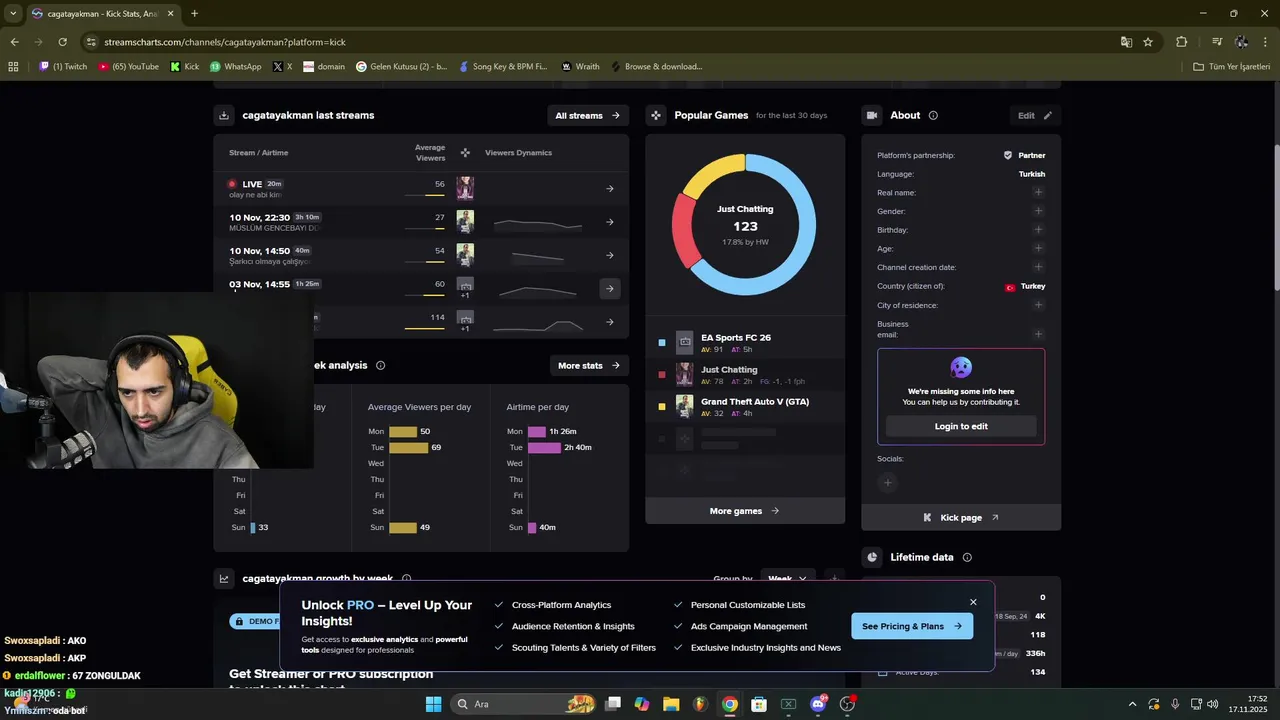Open Gelen Kutusu bookmark

click(402, 67)
